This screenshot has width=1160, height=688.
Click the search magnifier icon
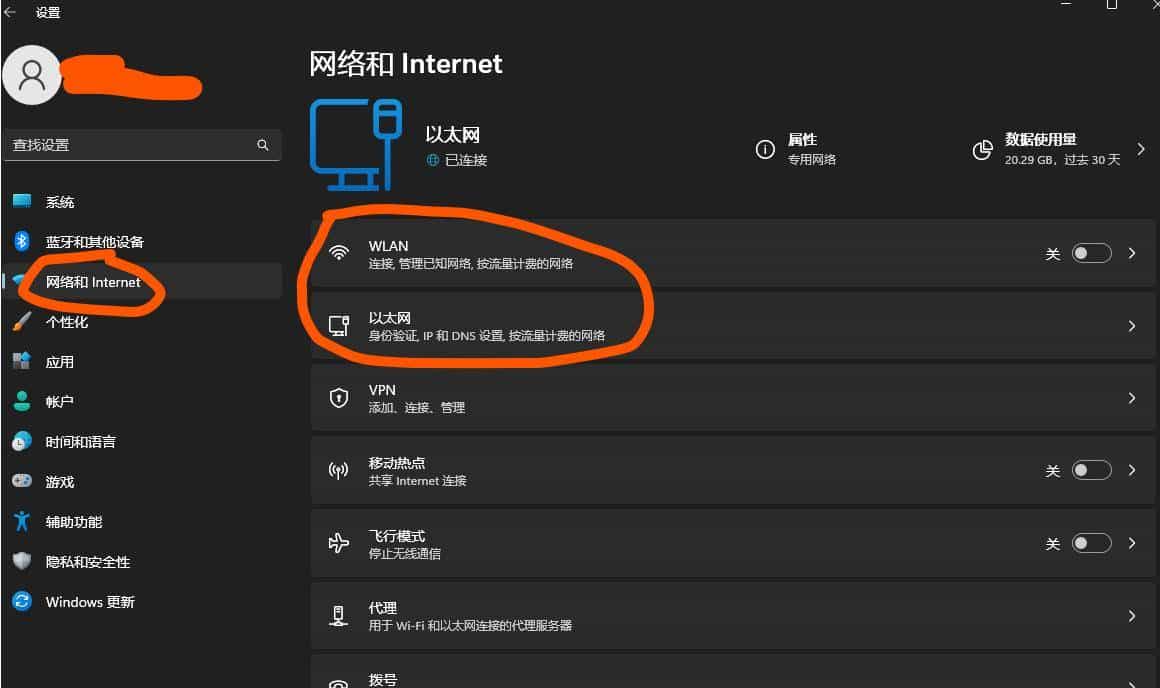tap(263, 145)
